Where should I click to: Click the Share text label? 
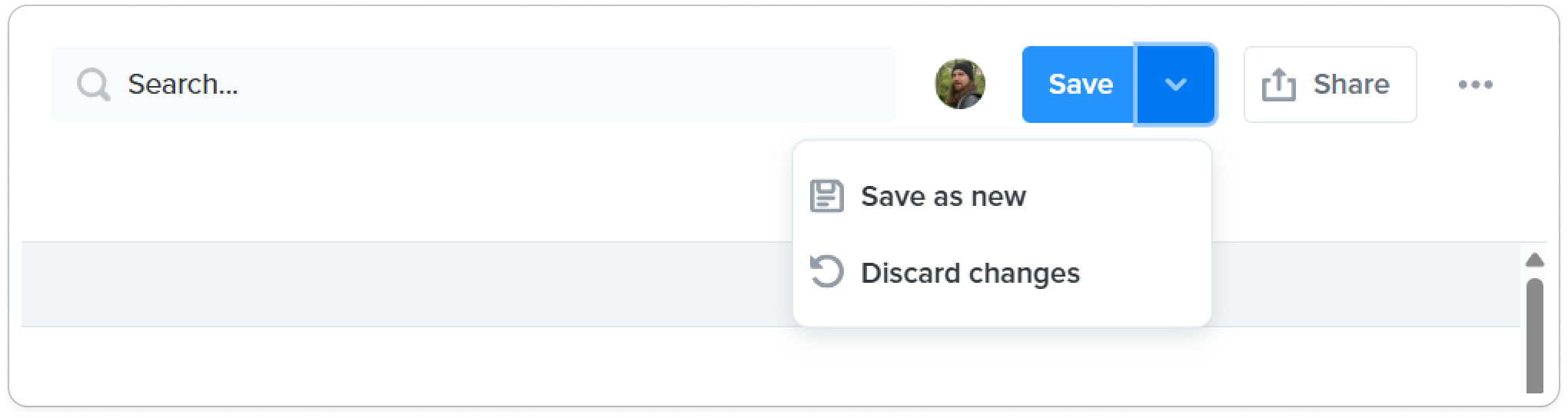click(x=1351, y=85)
